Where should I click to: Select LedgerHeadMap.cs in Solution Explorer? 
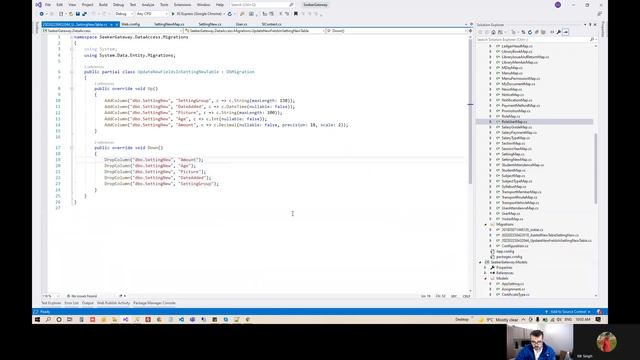click(x=517, y=46)
